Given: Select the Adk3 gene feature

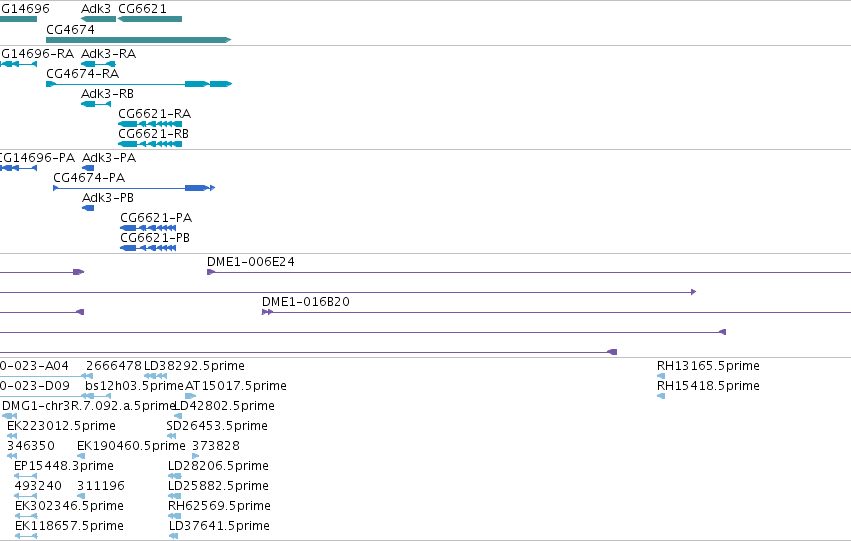Looking at the screenshot, I should [x=98, y=19].
